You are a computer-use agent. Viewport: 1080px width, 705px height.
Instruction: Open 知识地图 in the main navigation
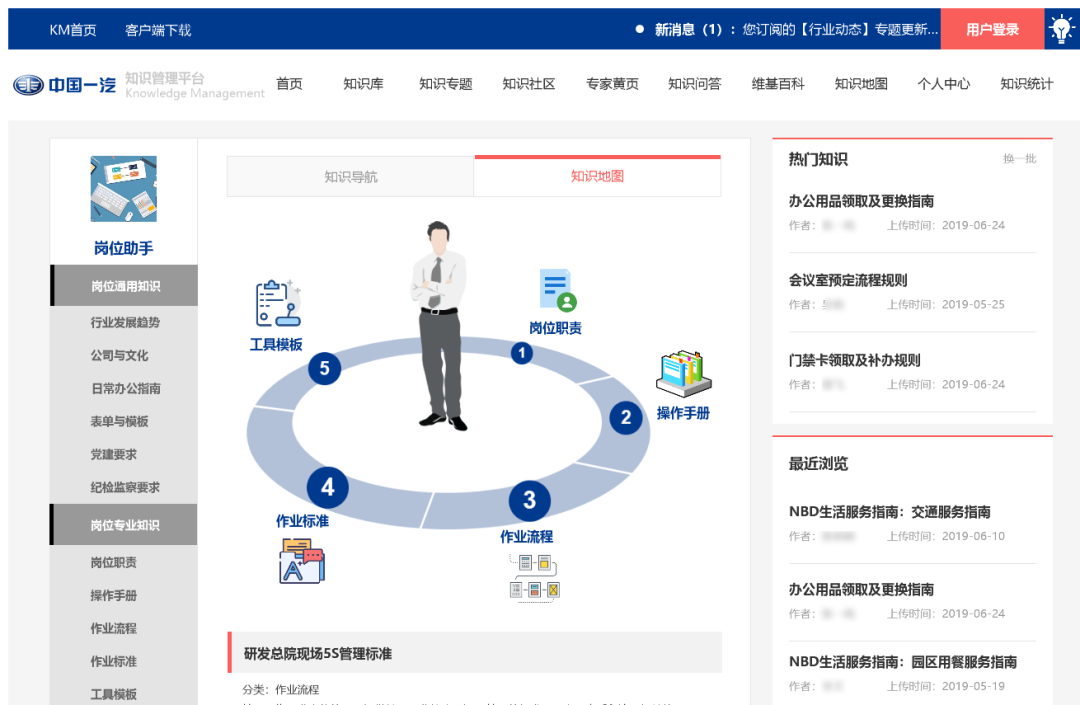coord(861,84)
